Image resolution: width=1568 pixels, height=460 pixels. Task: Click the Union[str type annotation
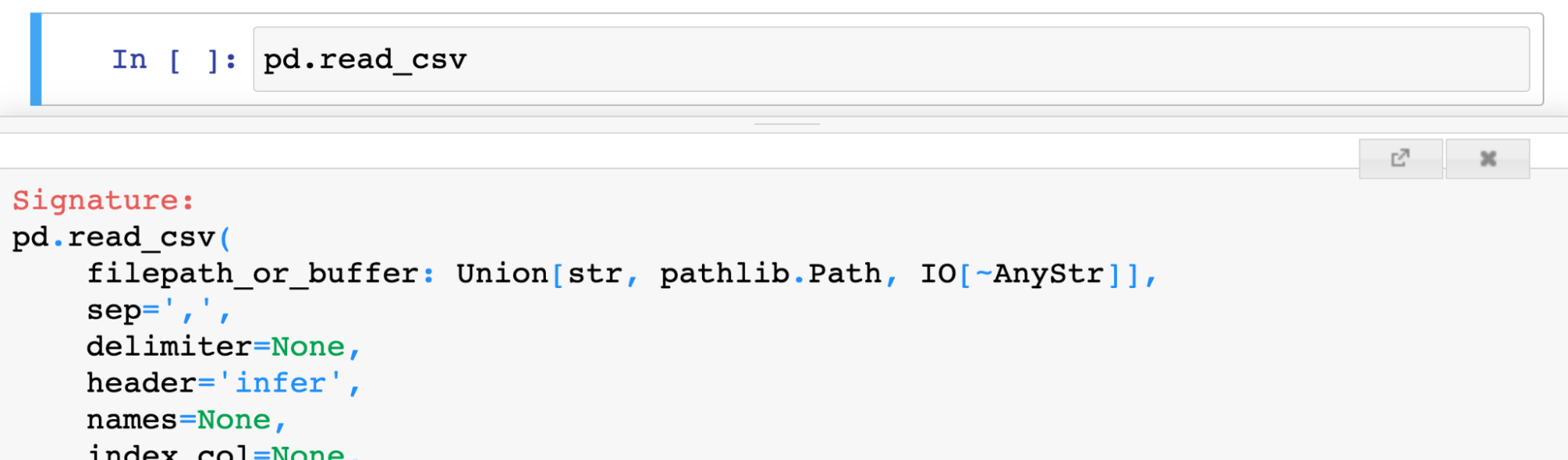click(x=540, y=273)
